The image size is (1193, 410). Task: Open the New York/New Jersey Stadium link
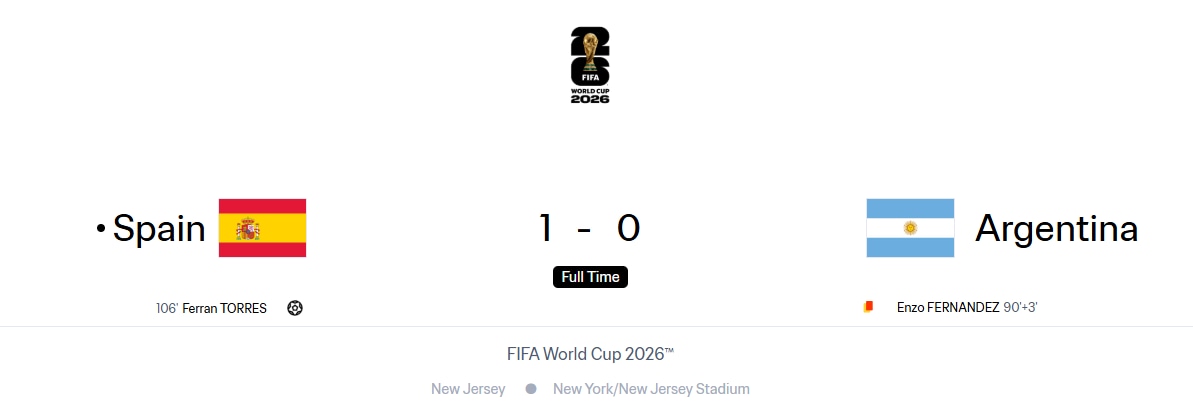point(651,389)
